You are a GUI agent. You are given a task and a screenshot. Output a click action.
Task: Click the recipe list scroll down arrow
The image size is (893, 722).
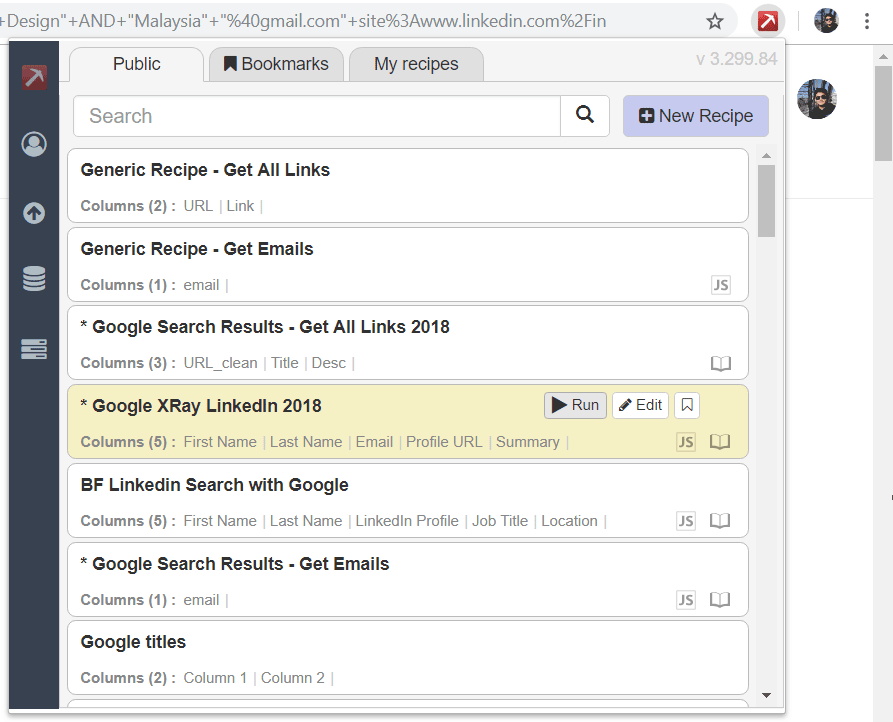pos(767,695)
